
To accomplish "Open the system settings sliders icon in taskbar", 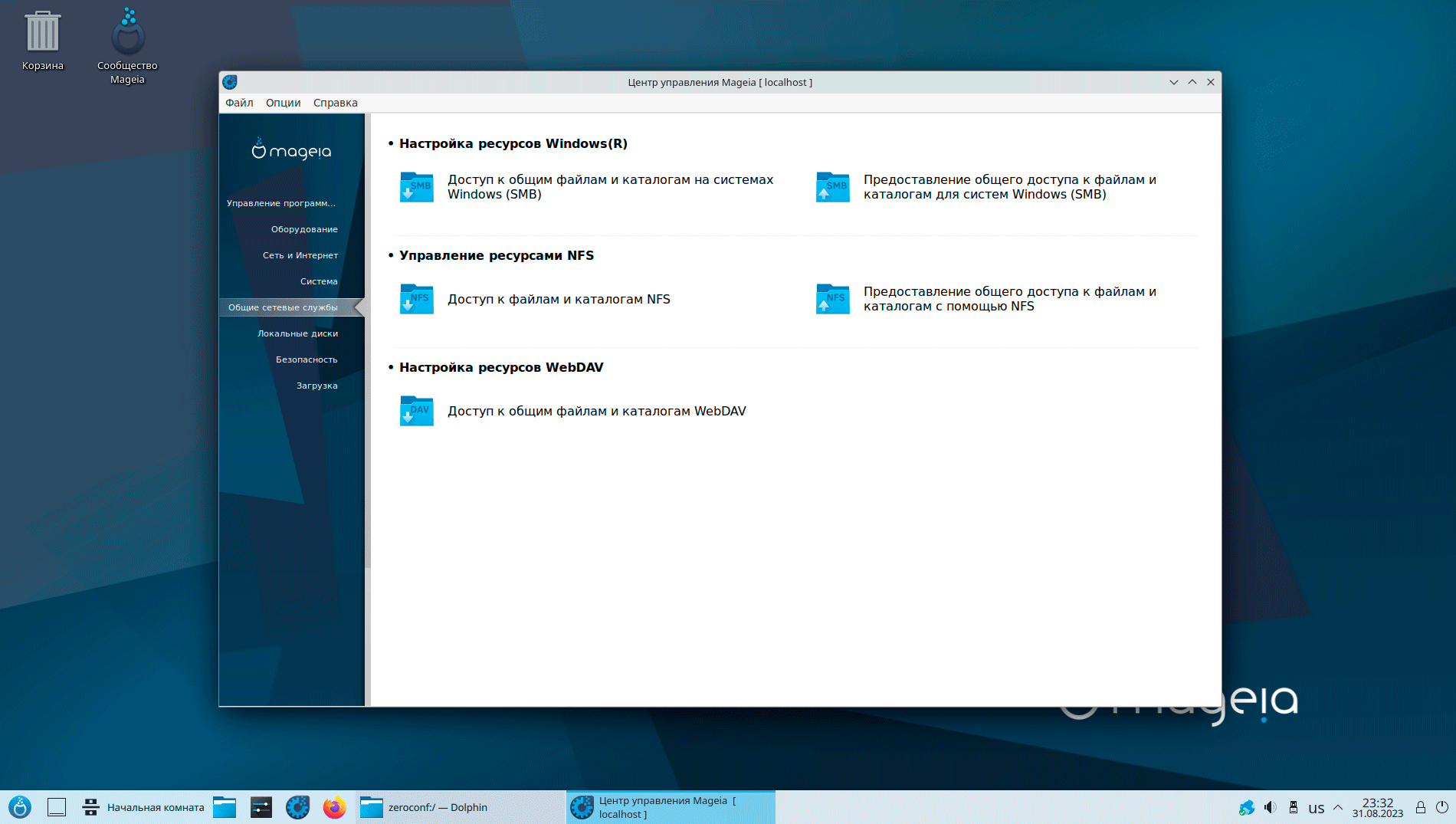I will click(x=261, y=807).
